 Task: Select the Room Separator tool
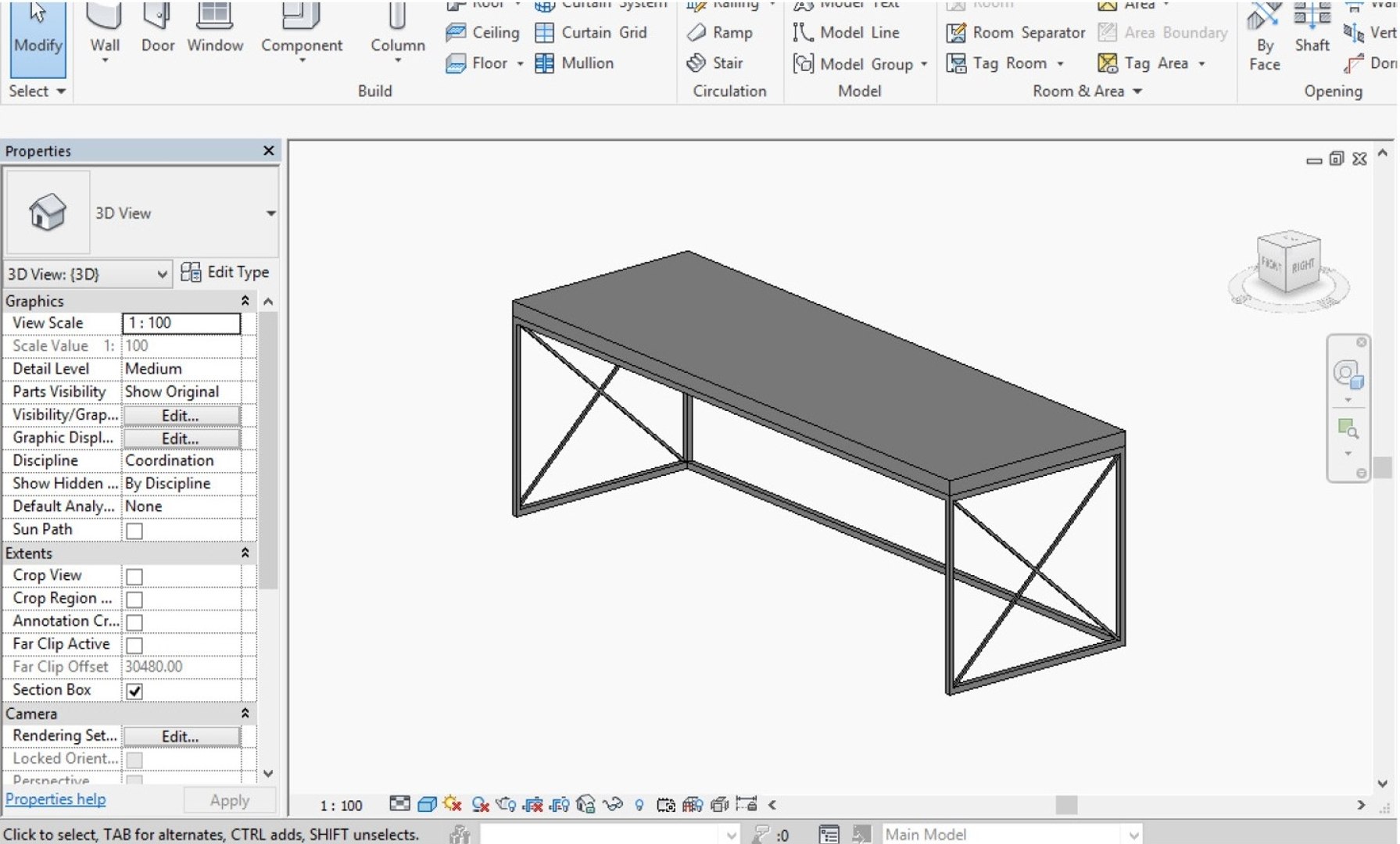[1015, 33]
